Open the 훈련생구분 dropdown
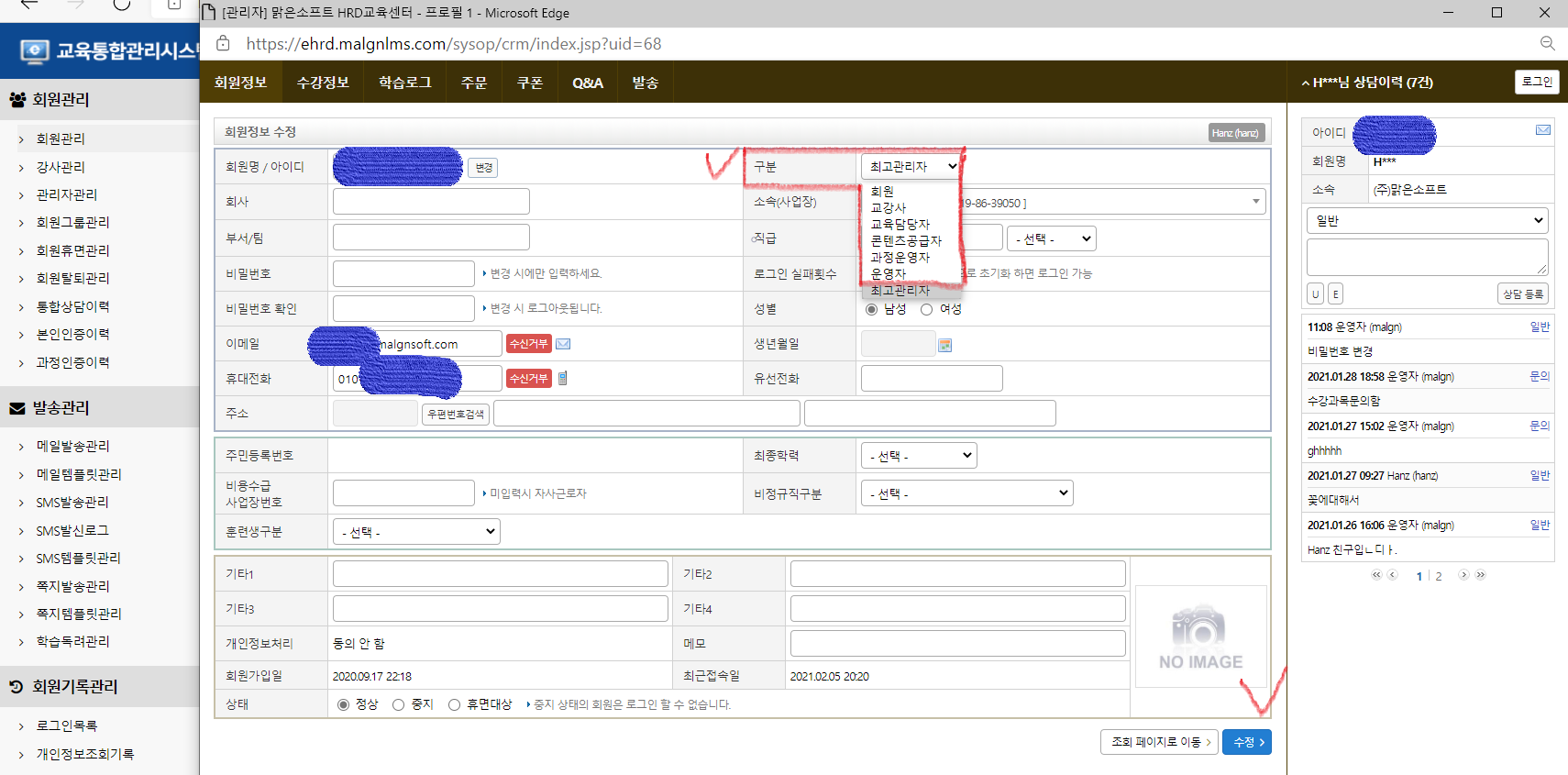Screen dimensions: 1568x775 pyautogui.click(x=416, y=532)
